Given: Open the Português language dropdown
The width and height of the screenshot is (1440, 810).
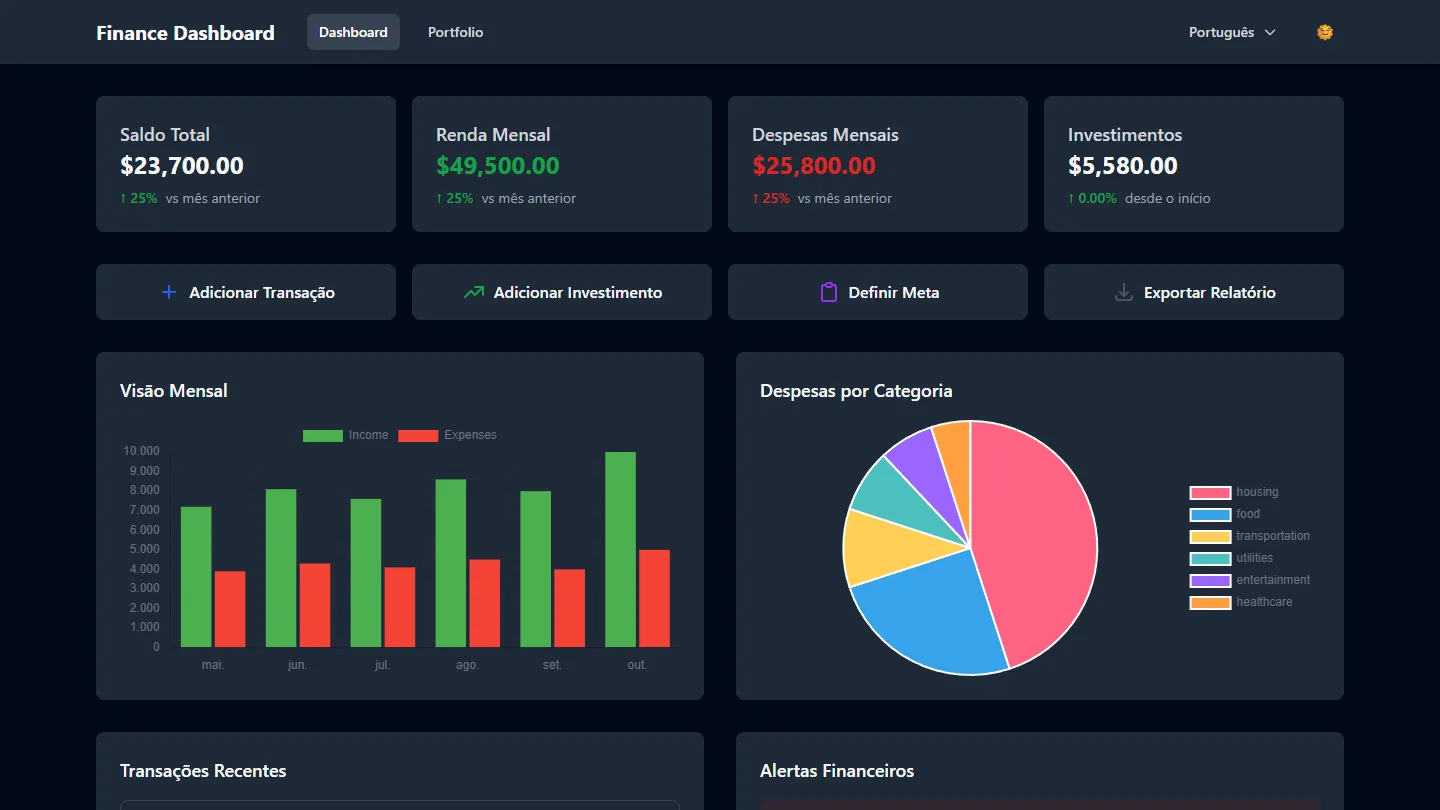Looking at the screenshot, I should (x=1232, y=32).
